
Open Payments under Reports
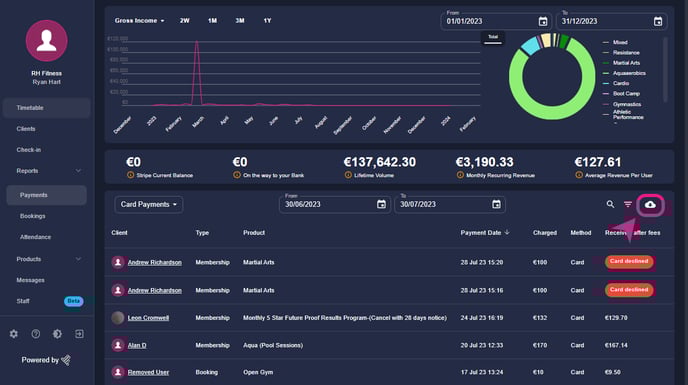pos(47,195)
